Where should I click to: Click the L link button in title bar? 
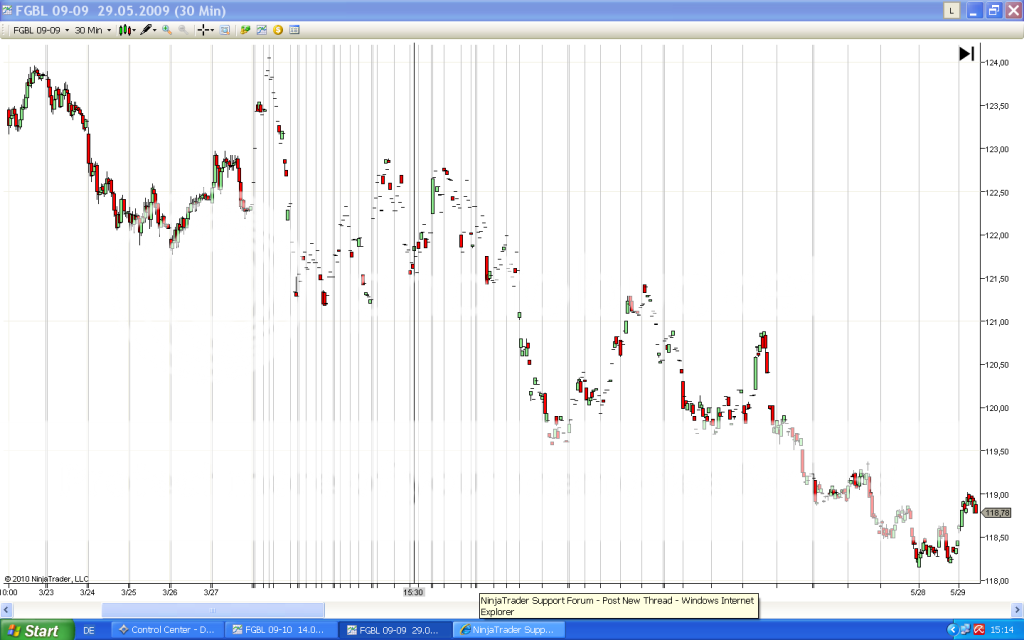951,9
